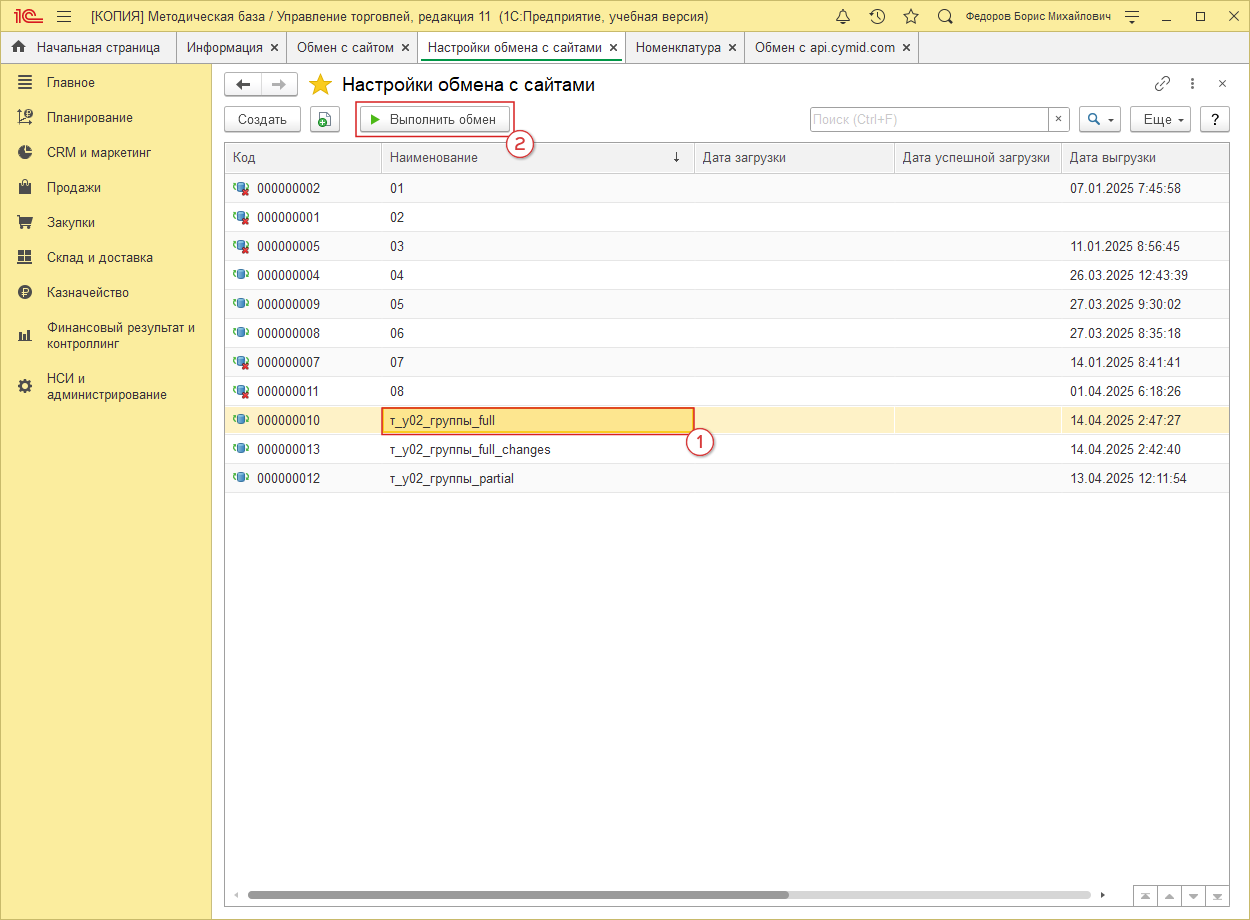
Task: Open the Еще dropdown menu
Action: [x=1160, y=120]
